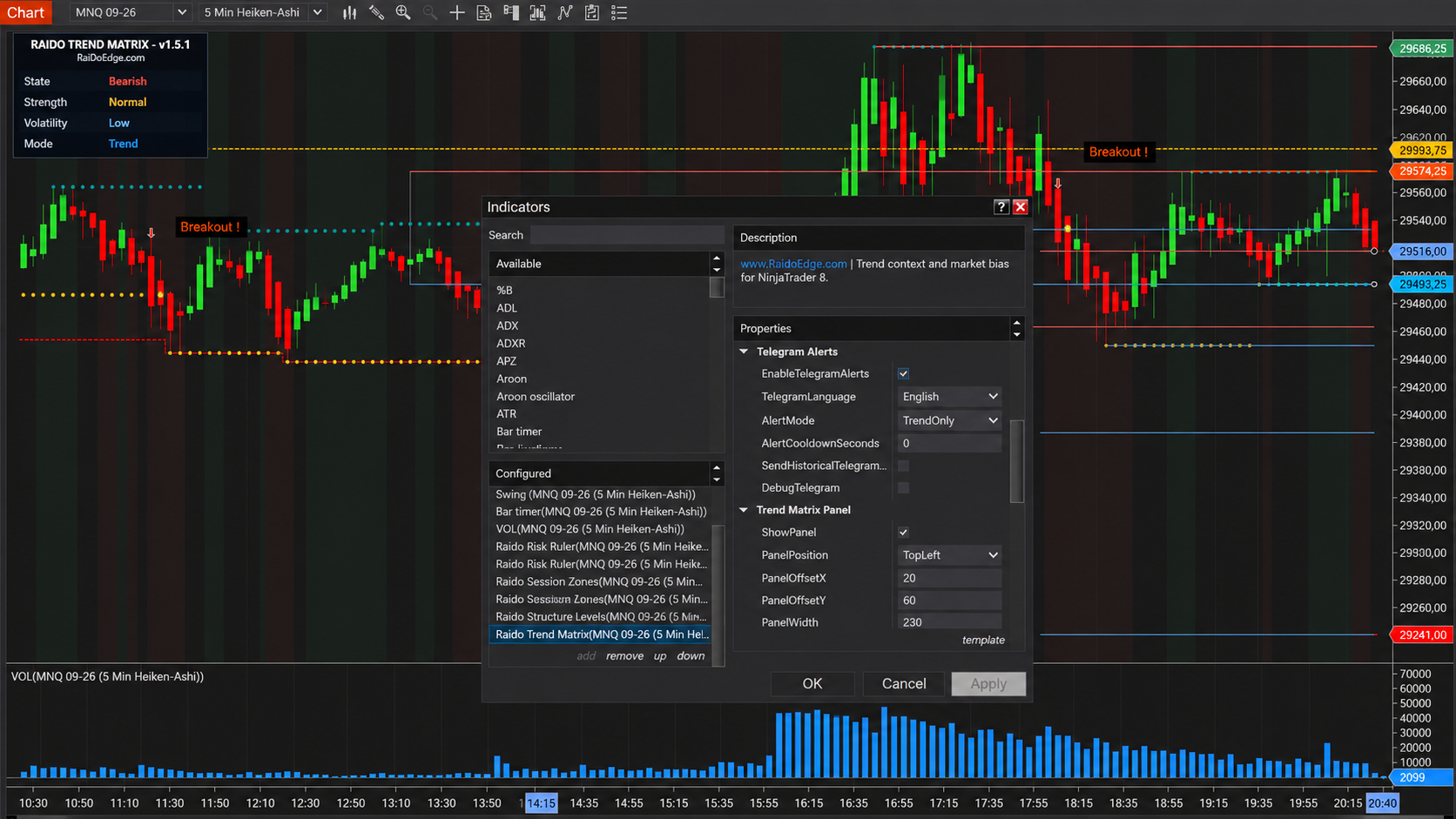Enable the DebugTelegram checkbox
The height and width of the screenshot is (819, 1456).
(903, 487)
